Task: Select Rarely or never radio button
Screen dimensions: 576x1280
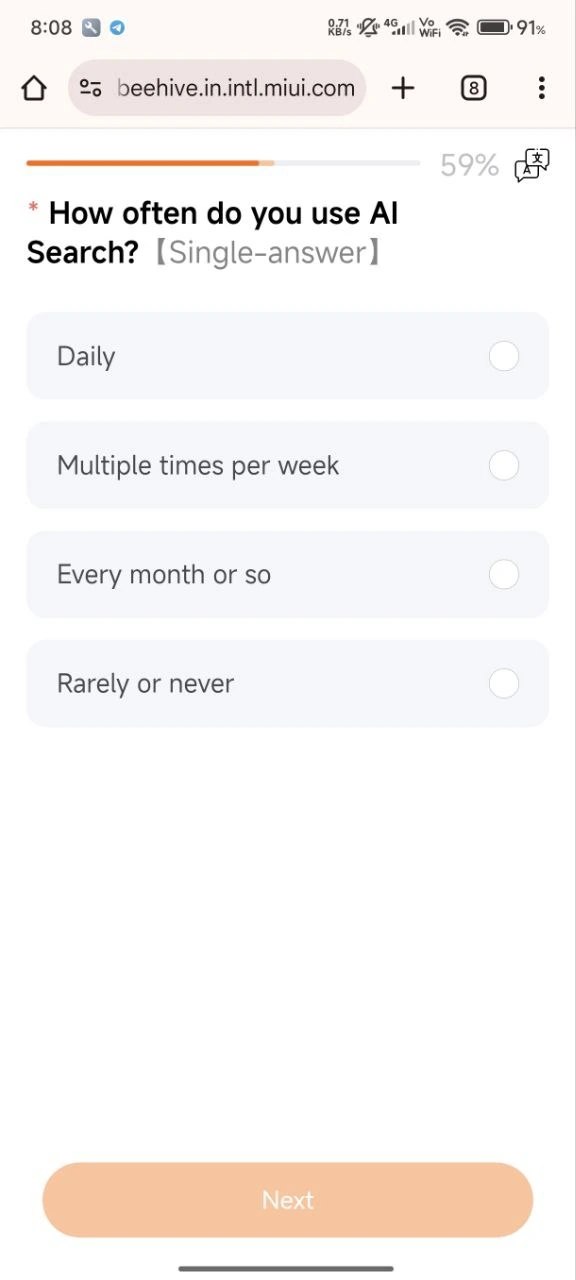Action: pyautogui.click(x=504, y=683)
